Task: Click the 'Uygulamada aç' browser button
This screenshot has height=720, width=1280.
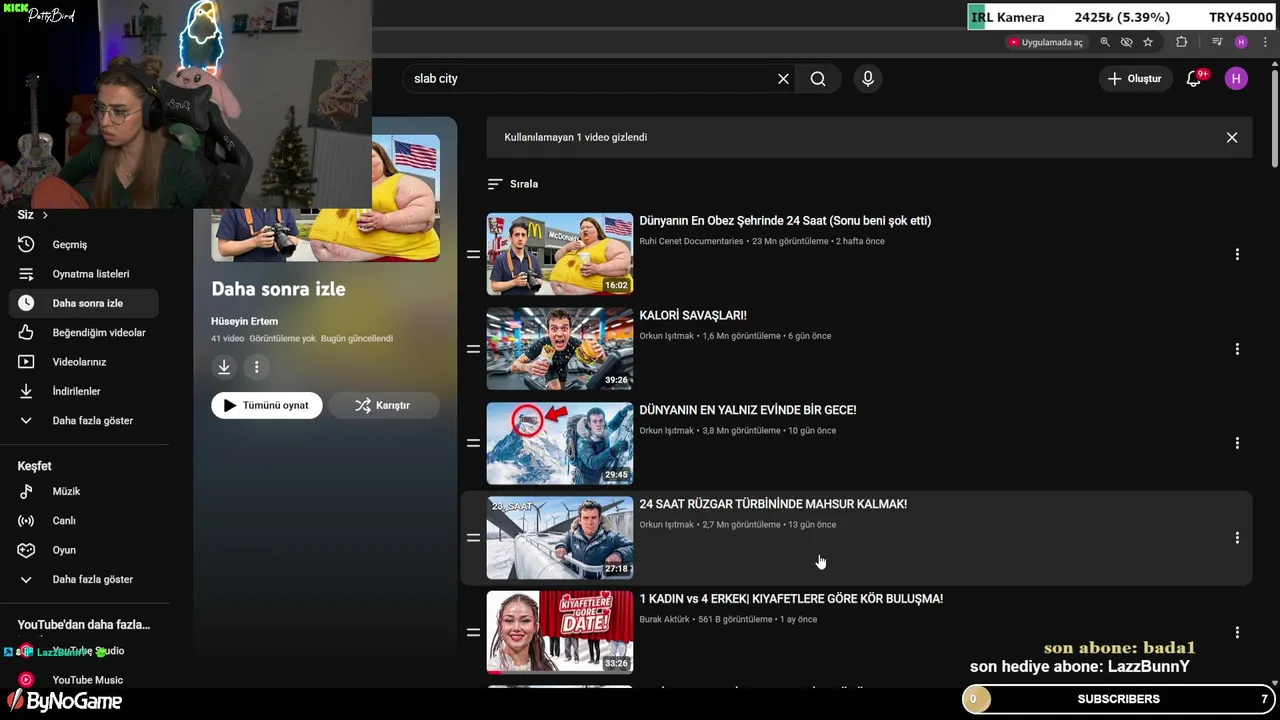Action: 1046,42
